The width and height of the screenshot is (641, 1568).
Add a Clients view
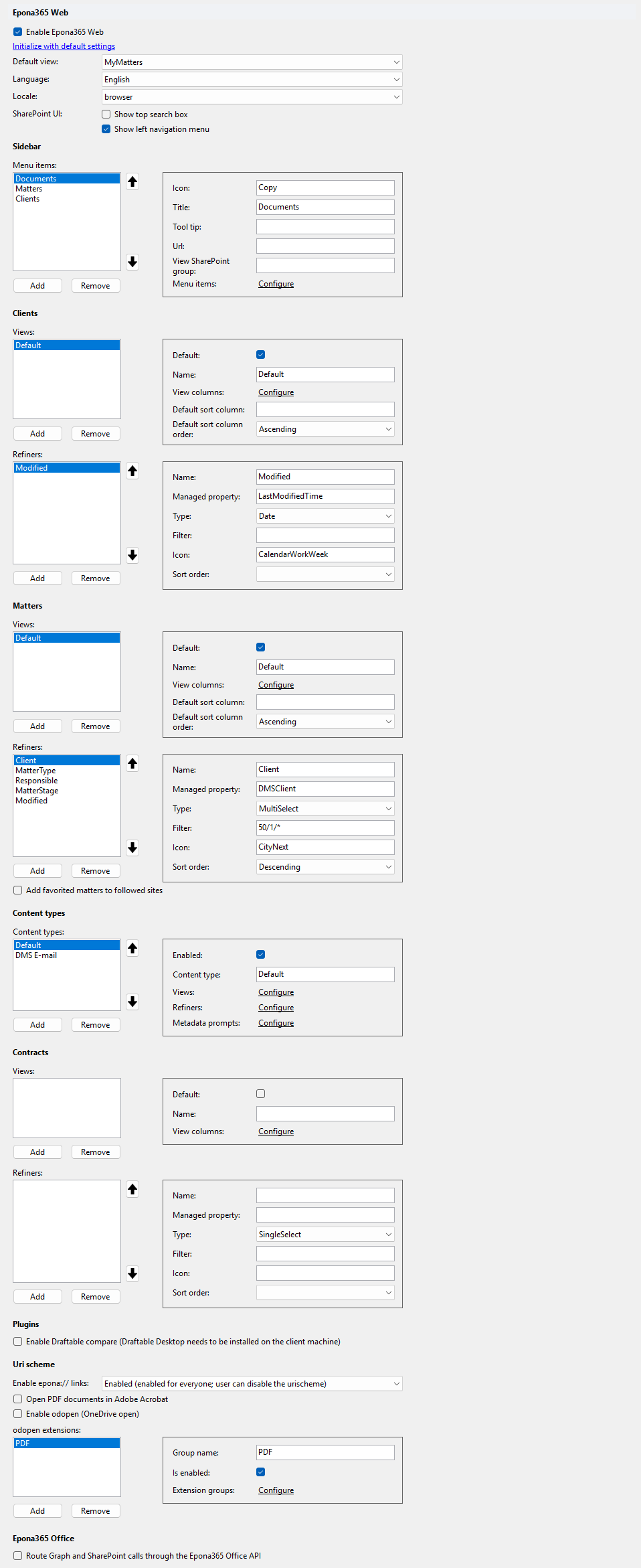(x=37, y=434)
